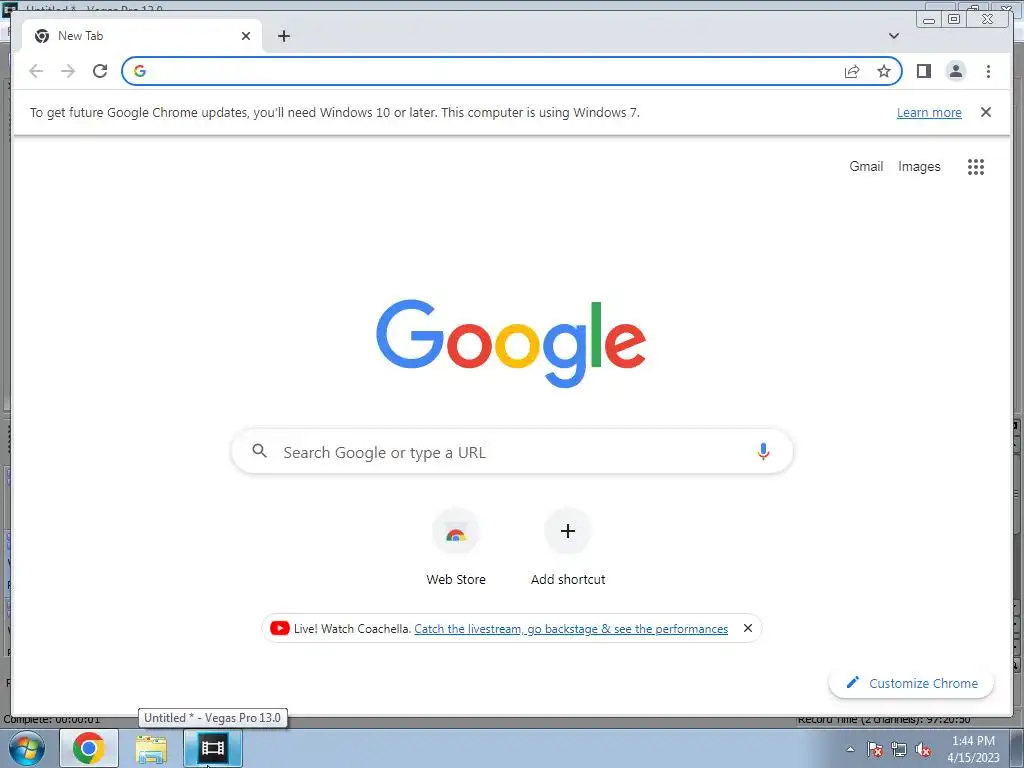Switch to Vegas Pro taskbar icon
Image resolution: width=1024 pixels, height=768 pixels.
click(213, 748)
